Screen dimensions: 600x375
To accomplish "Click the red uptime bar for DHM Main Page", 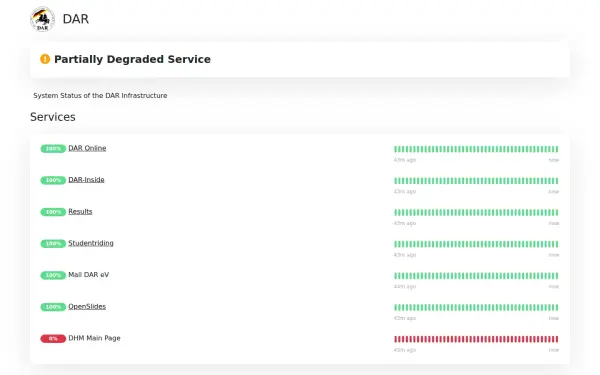I will click(x=476, y=339).
